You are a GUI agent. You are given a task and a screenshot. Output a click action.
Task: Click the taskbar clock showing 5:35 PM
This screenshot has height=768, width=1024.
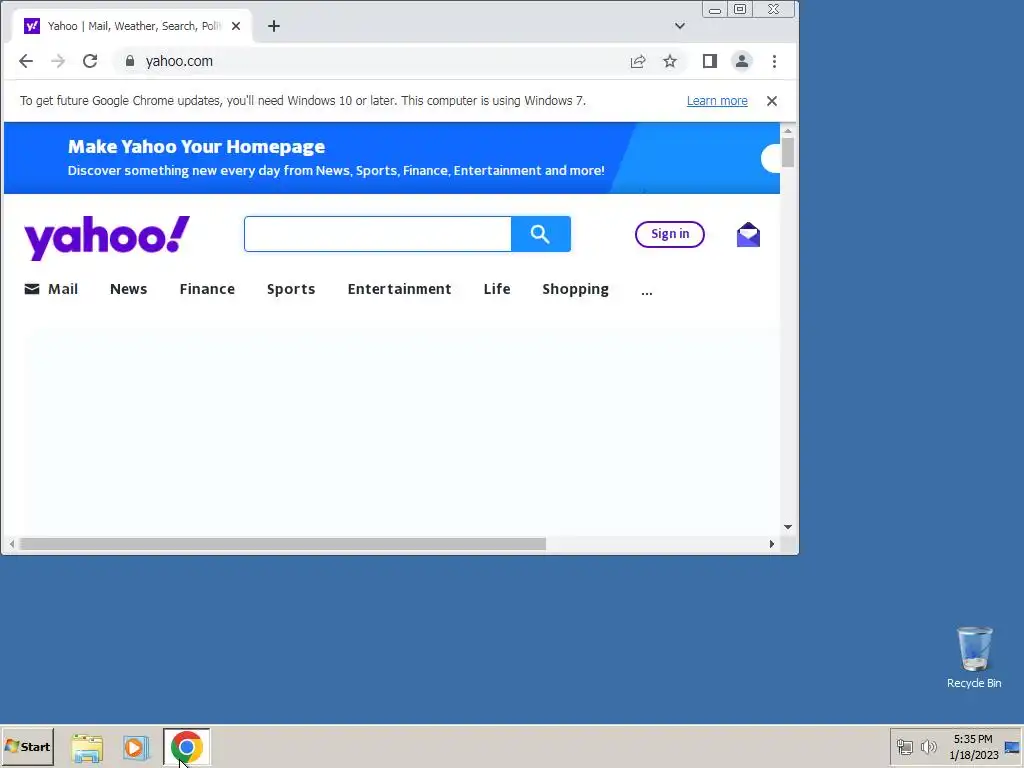[973, 746]
